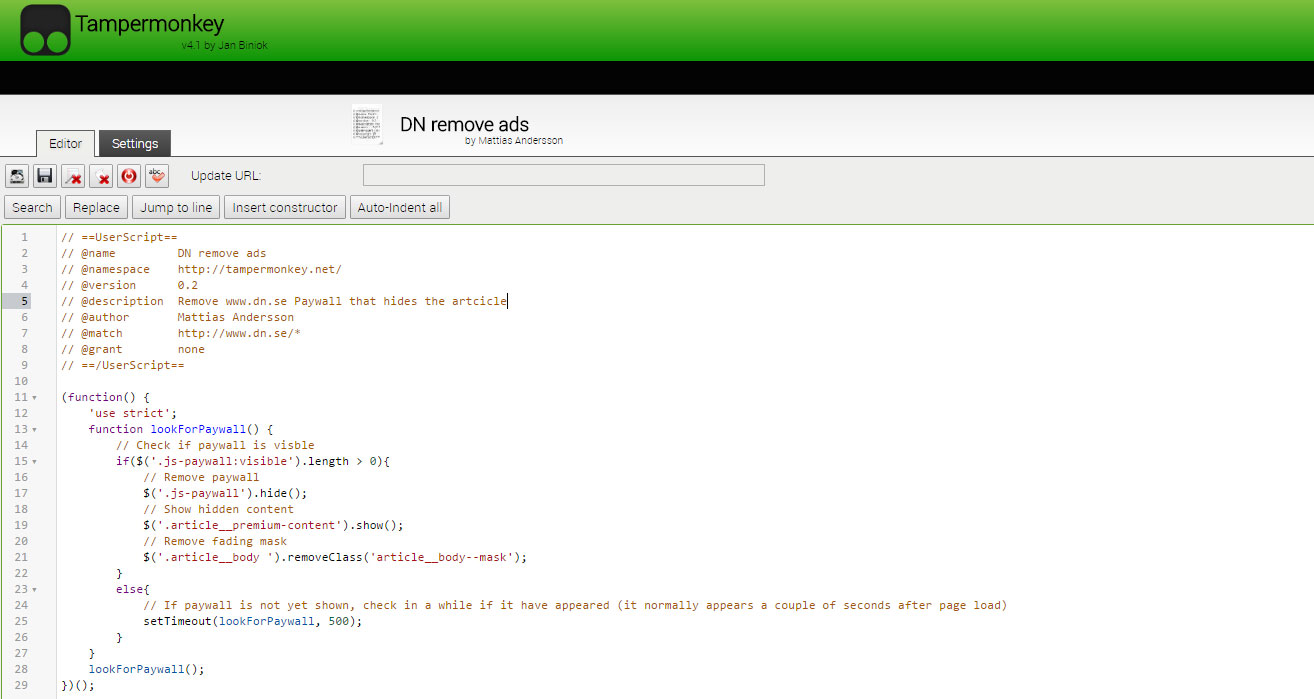This screenshot has width=1314, height=699.
Task: Click the red power icon to disable the script
Action: (129, 176)
